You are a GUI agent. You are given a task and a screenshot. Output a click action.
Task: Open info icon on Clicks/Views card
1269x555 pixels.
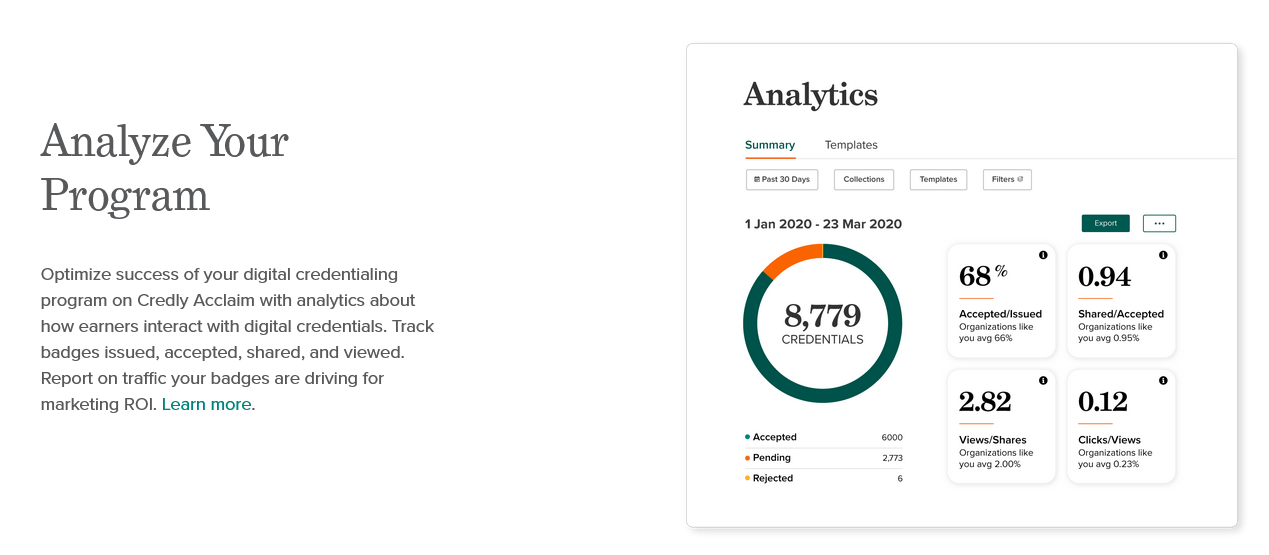click(1163, 381)
